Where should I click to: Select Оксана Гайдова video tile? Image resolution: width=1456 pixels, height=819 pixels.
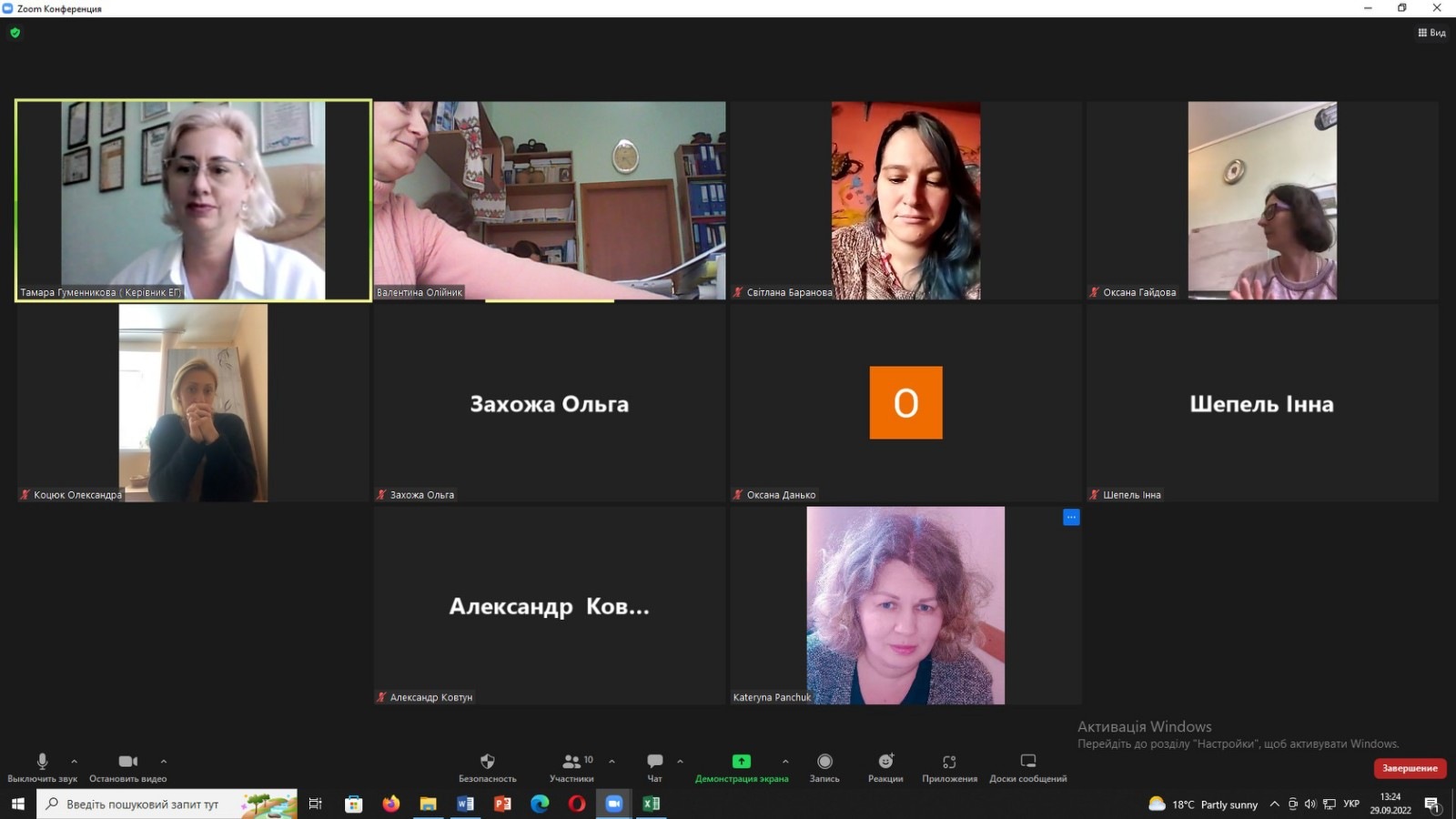click(1262, 200)
